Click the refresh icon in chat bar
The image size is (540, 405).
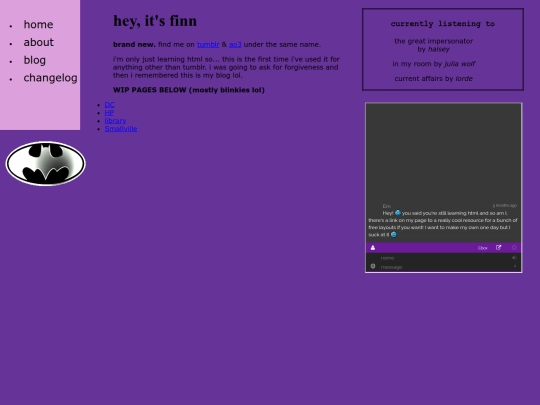pyautogui.click(x=514, y=248)
